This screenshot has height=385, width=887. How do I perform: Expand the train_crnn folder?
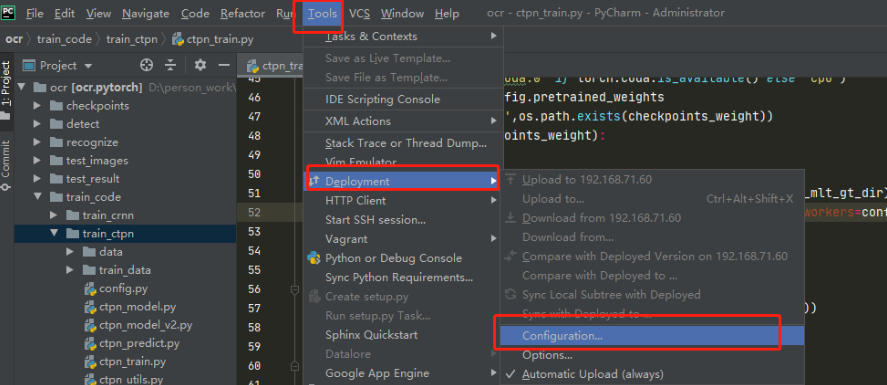[54, 215]
